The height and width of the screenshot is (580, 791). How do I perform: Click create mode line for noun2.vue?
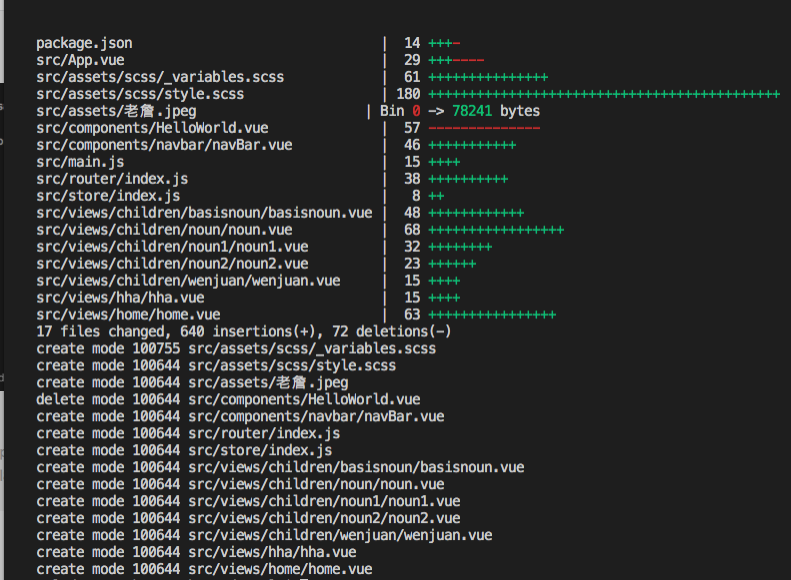[248, 518]
